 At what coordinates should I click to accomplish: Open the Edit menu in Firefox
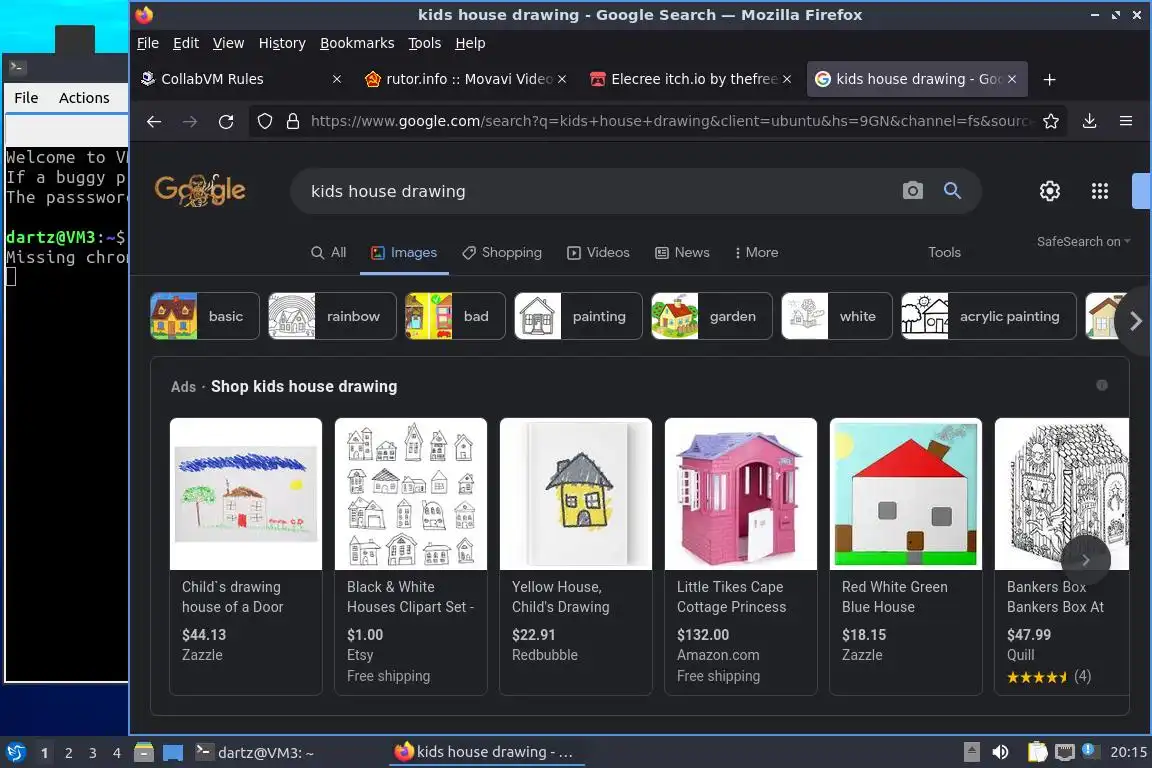click(x=186, y=43)
